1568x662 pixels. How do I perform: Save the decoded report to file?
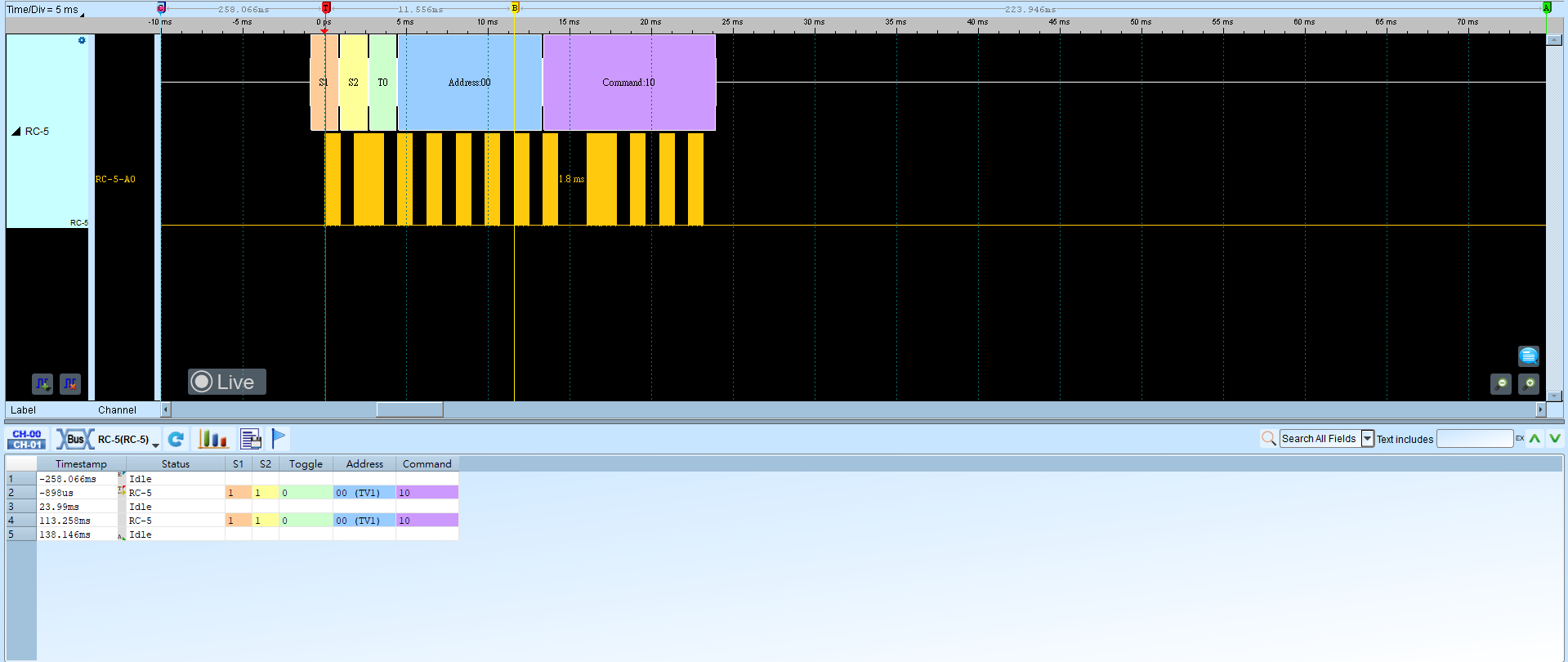point(251,439)
